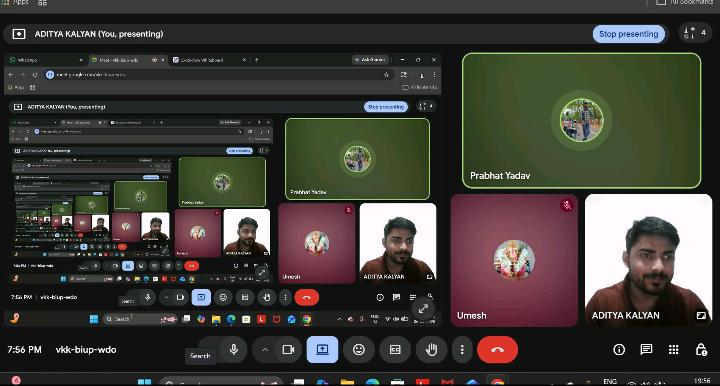
Task: Leave call with main red hang-up button
Action: 497,350
